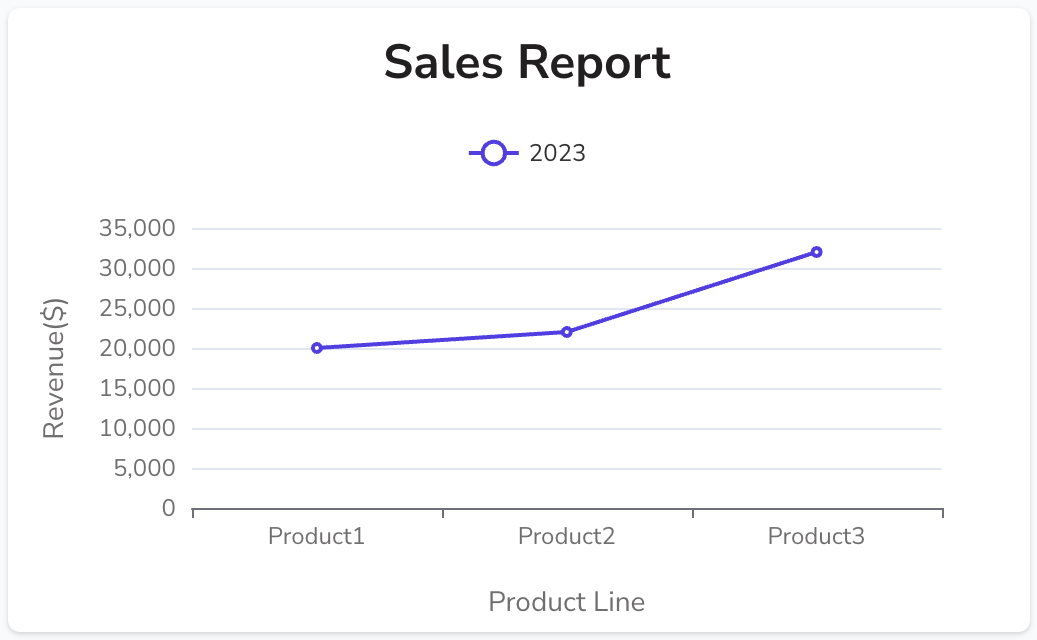
Task: Click the 15,000 y-axis tick label
Action: (x=138, y=388)
